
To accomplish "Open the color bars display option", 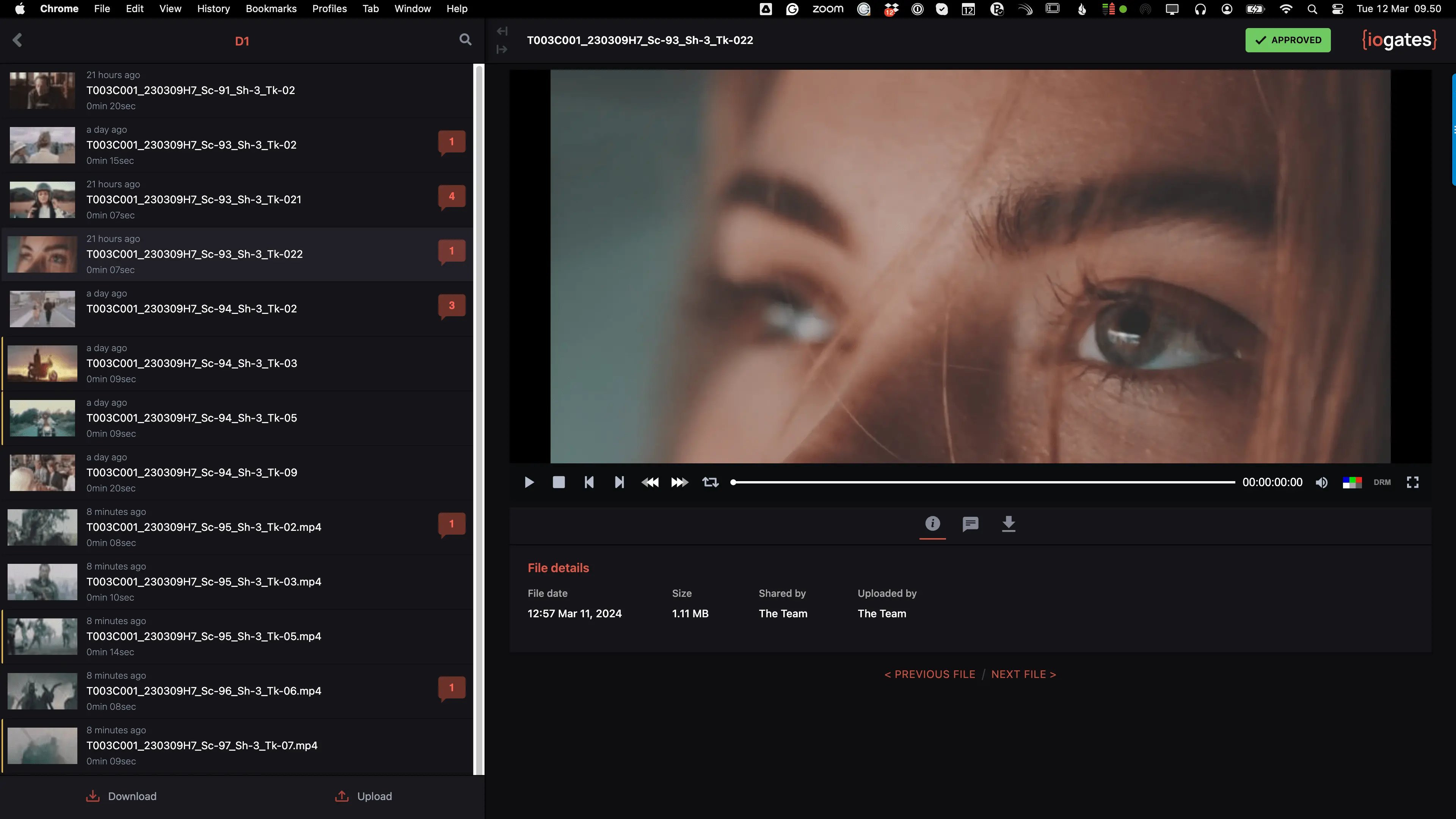I will pyautogui.click(x=1352, y=482).
